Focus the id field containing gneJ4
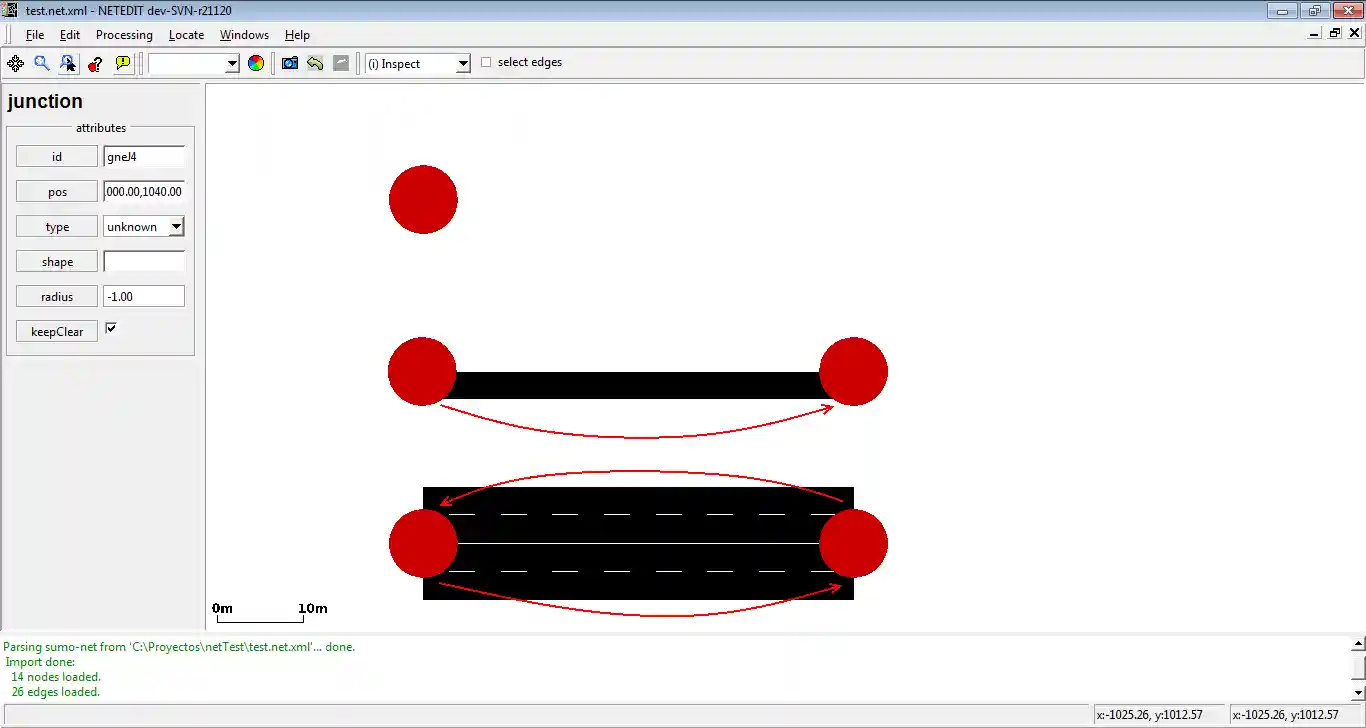Viewport: 1366px width, 728px height. pyautogui.click(x=144, y=157)
